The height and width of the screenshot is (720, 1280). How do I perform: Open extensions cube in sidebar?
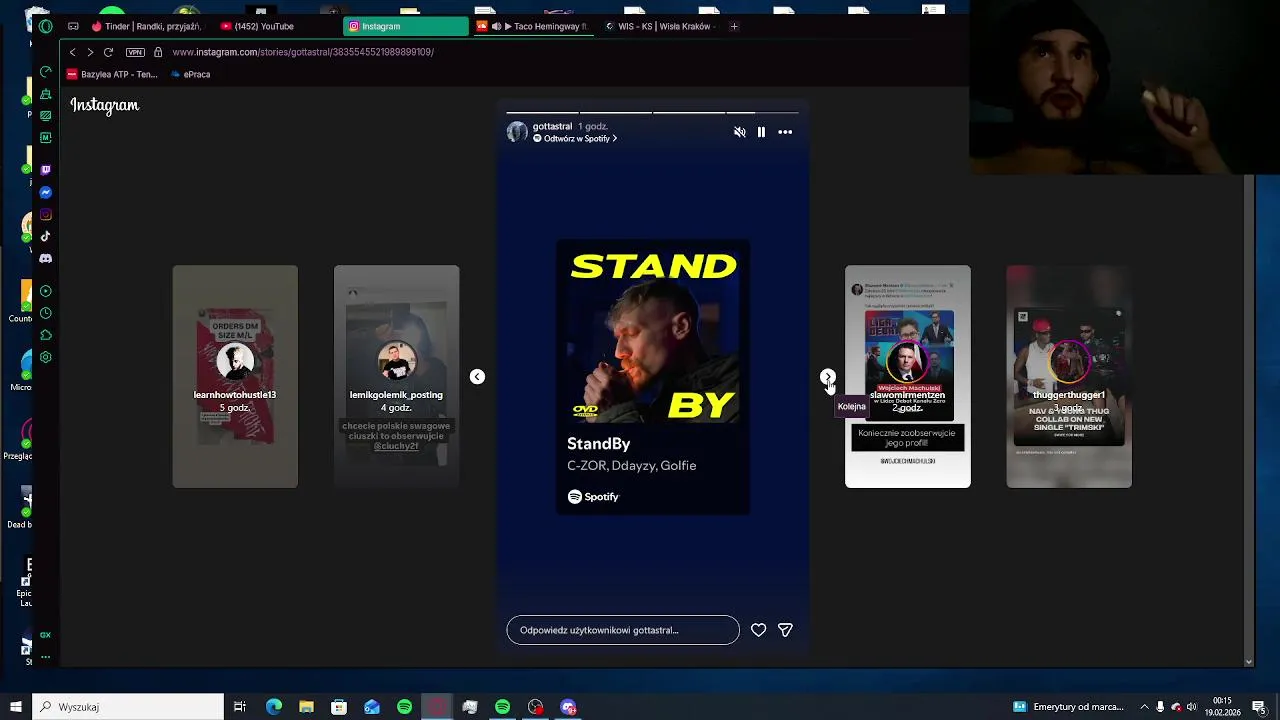coord(45,335)
